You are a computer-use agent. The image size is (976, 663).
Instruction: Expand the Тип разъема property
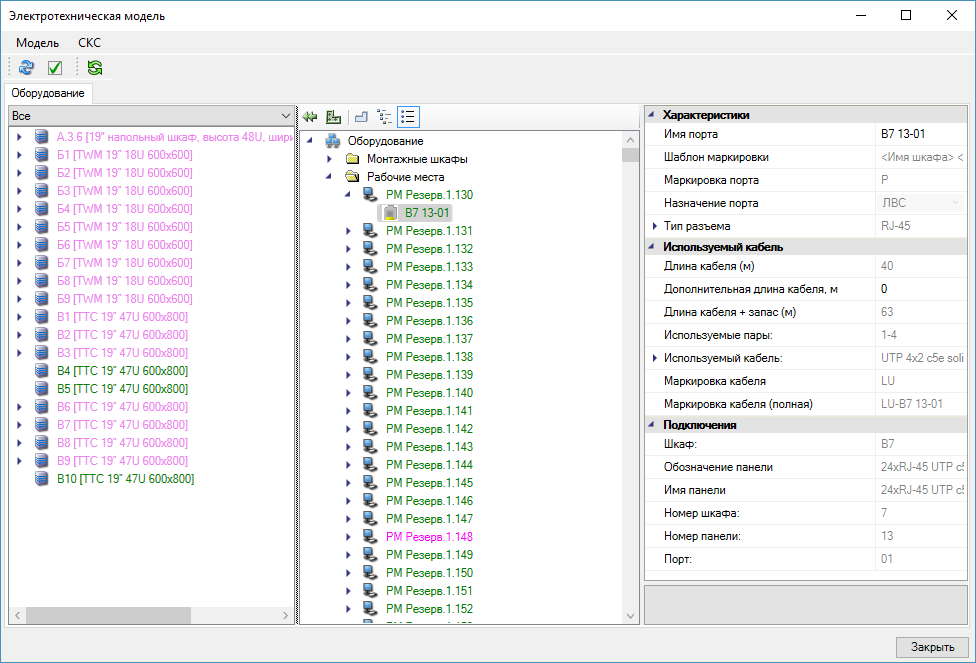pos(654,226)
